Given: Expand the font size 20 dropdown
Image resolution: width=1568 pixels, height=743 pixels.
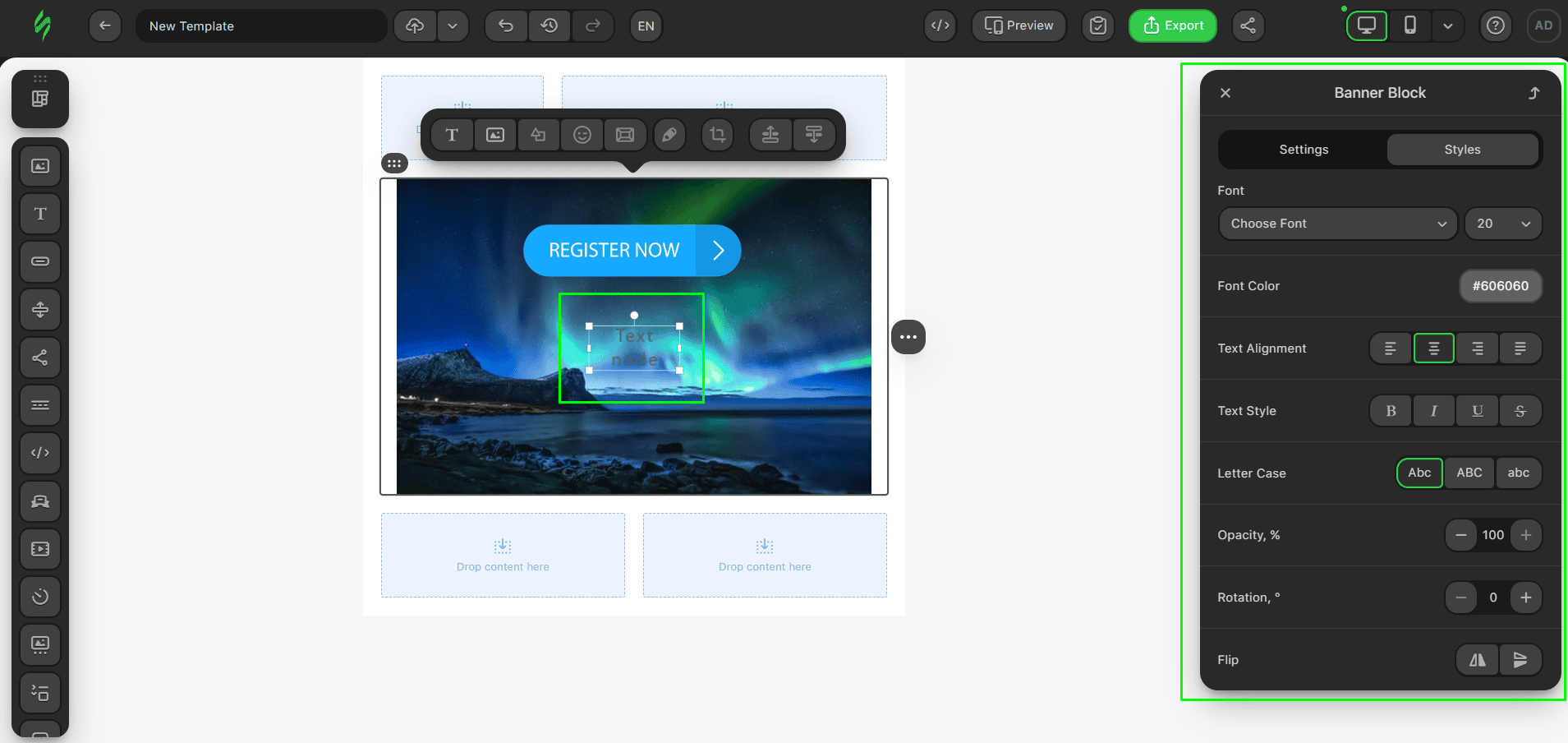Looking at the screenshot, I should coord(1502,224).
